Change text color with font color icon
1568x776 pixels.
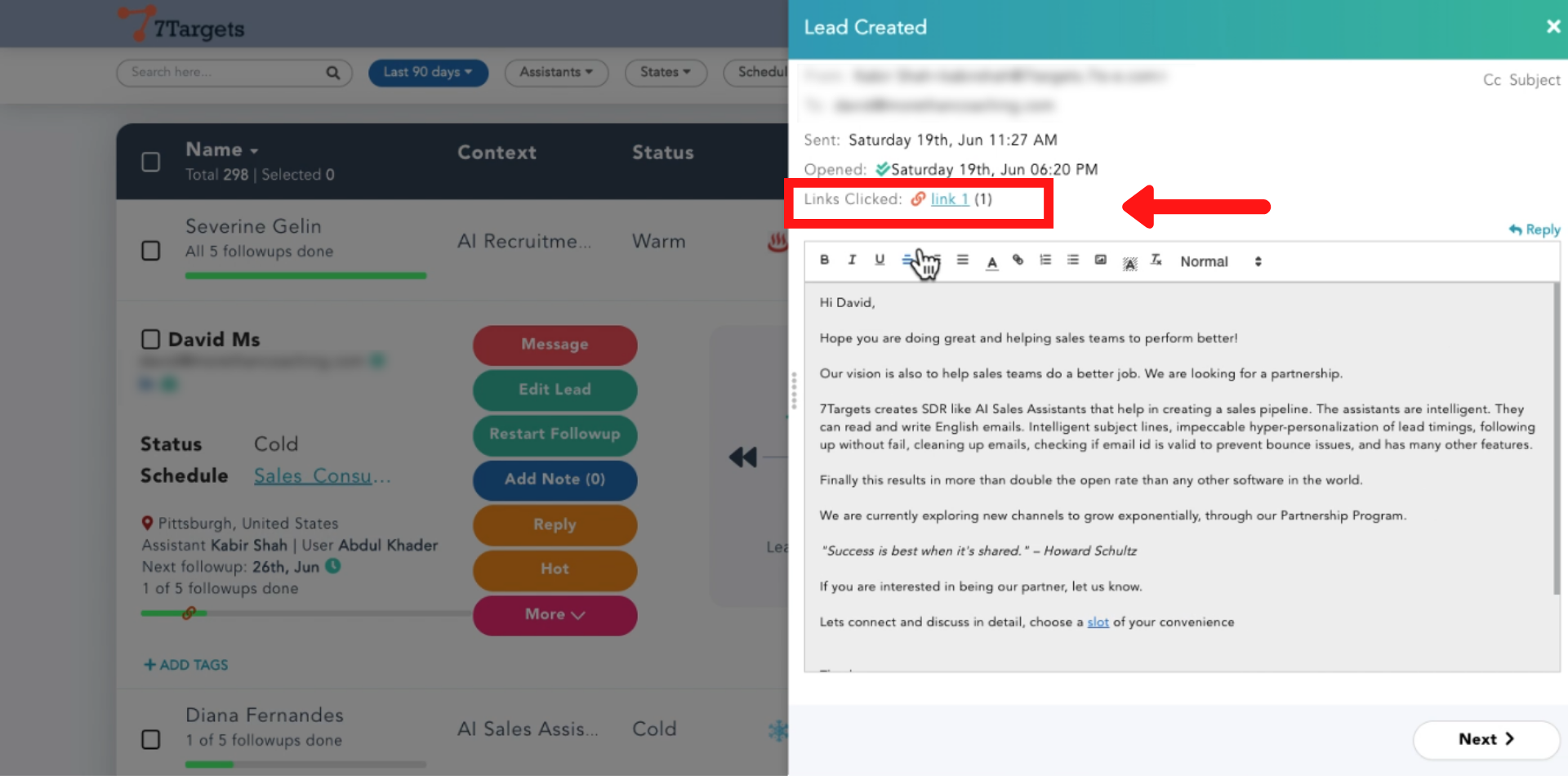pos(991,261)
